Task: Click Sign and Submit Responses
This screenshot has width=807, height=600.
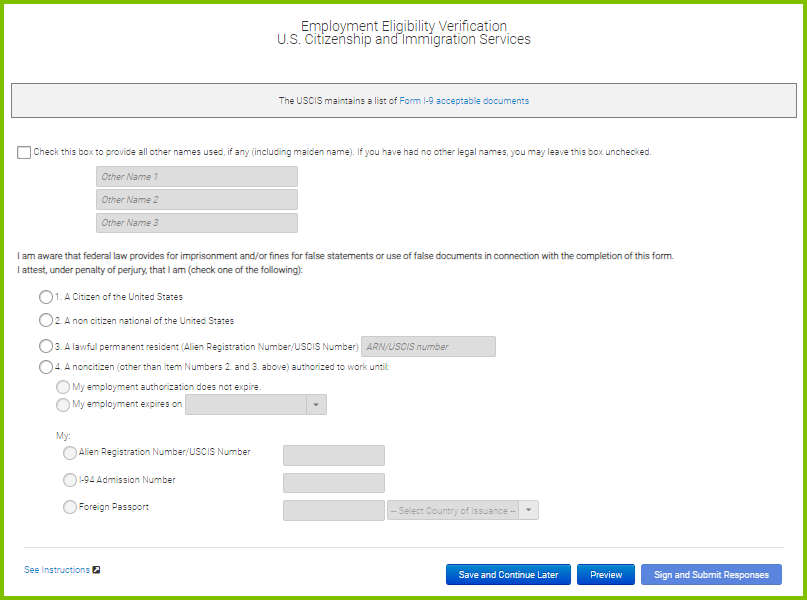Action: coord(711,575)
